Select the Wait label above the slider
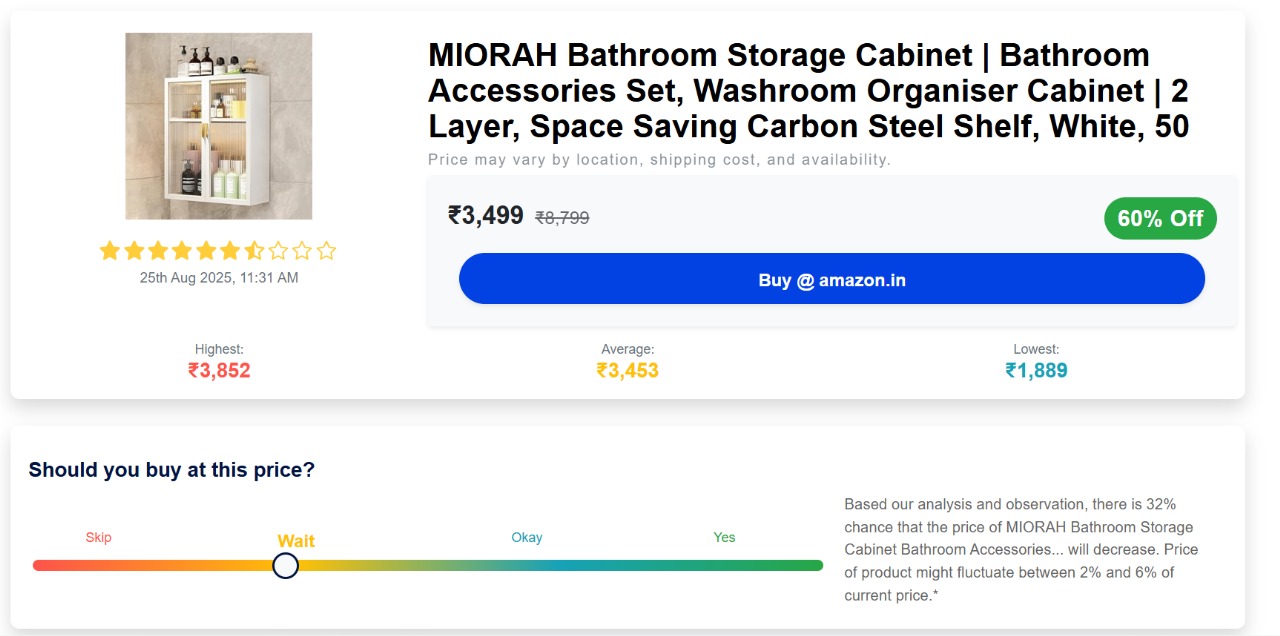The width and height of the screenshot is (1280, 636). tap(296, 541)
